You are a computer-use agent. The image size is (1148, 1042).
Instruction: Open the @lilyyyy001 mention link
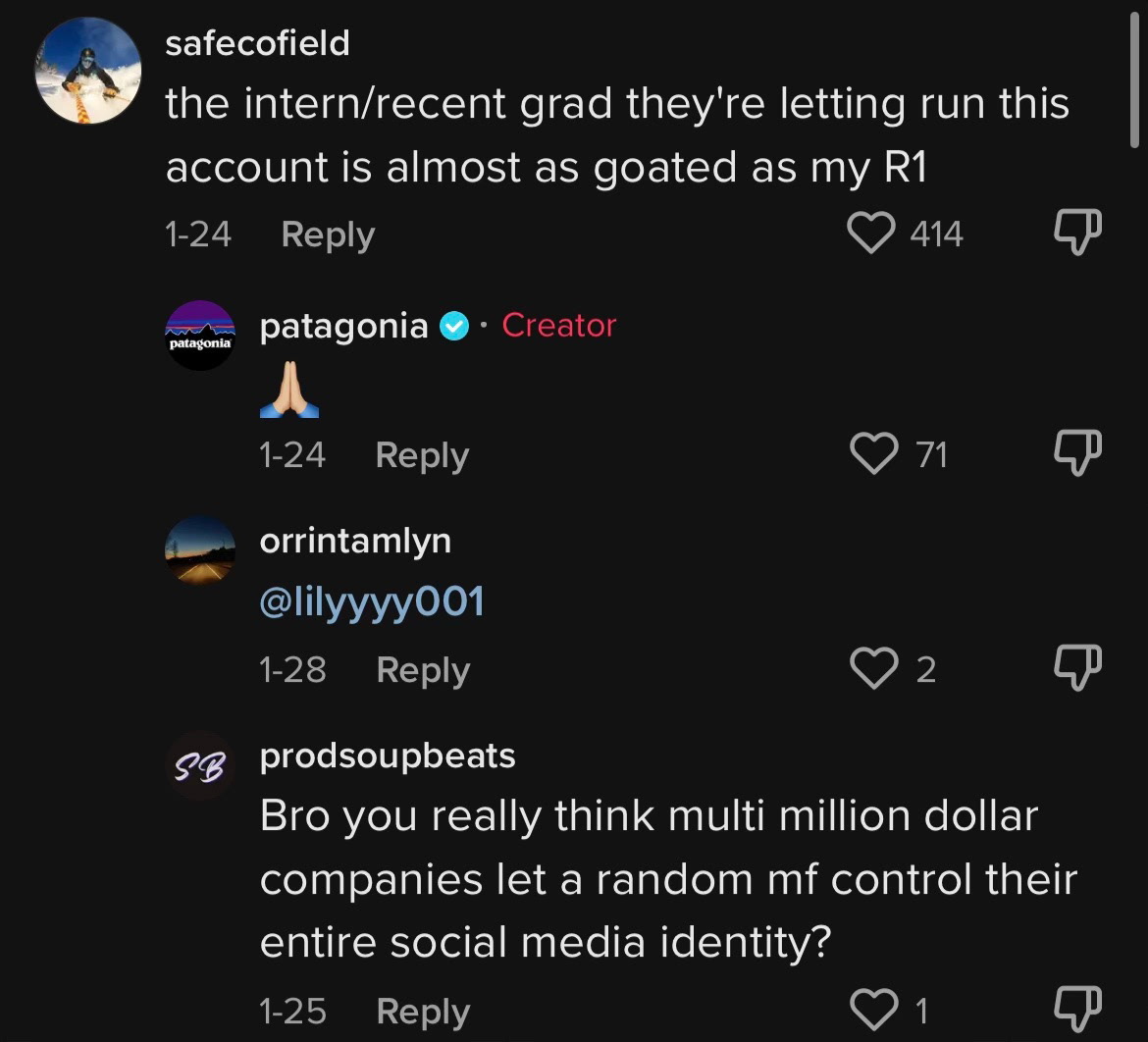point(372,603)
